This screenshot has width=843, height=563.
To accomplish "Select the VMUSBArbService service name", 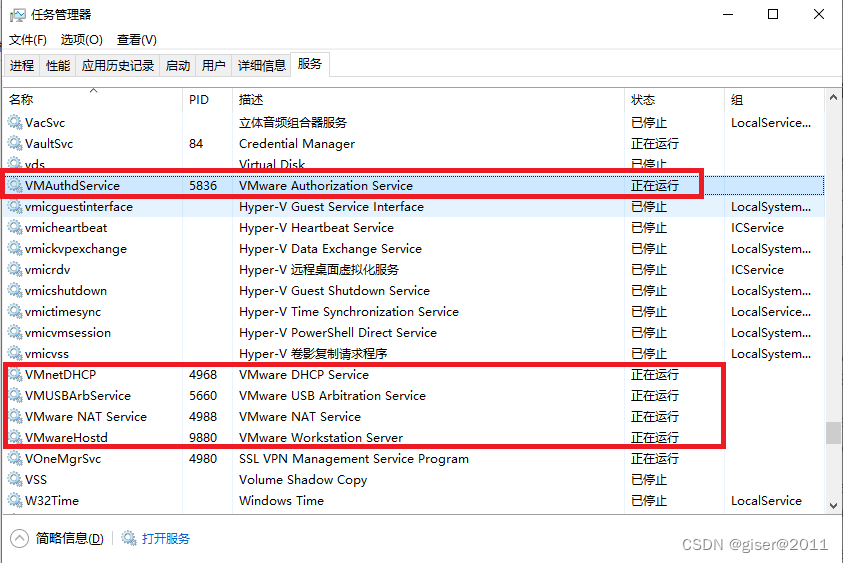I will click(78, 395).
